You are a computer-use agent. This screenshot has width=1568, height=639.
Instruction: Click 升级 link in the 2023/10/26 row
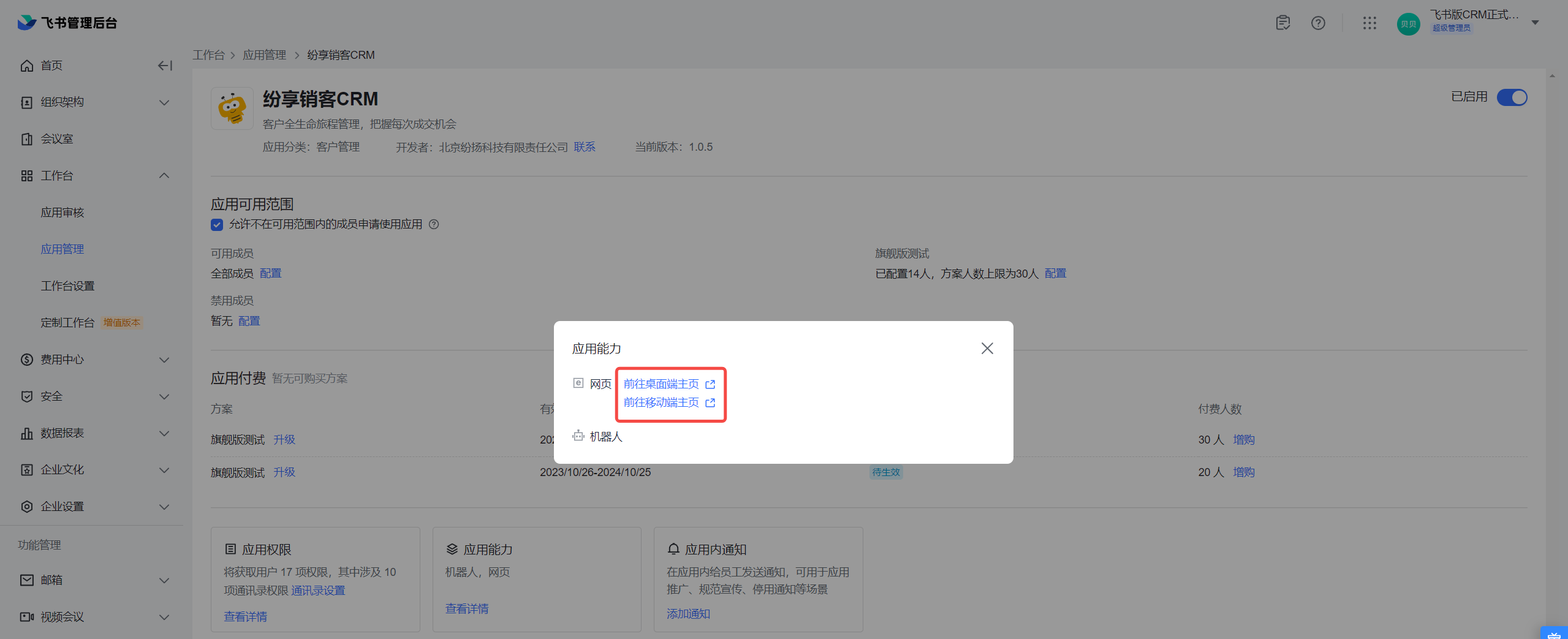pos(284,472)
